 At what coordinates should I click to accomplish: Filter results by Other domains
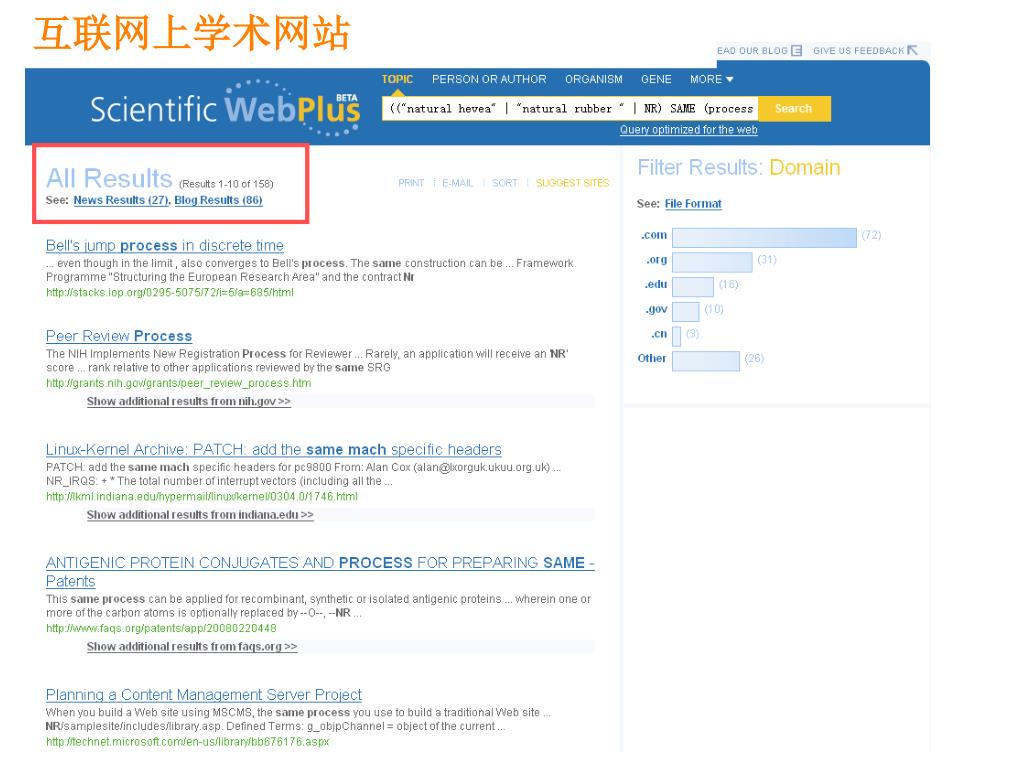[652, 359]
